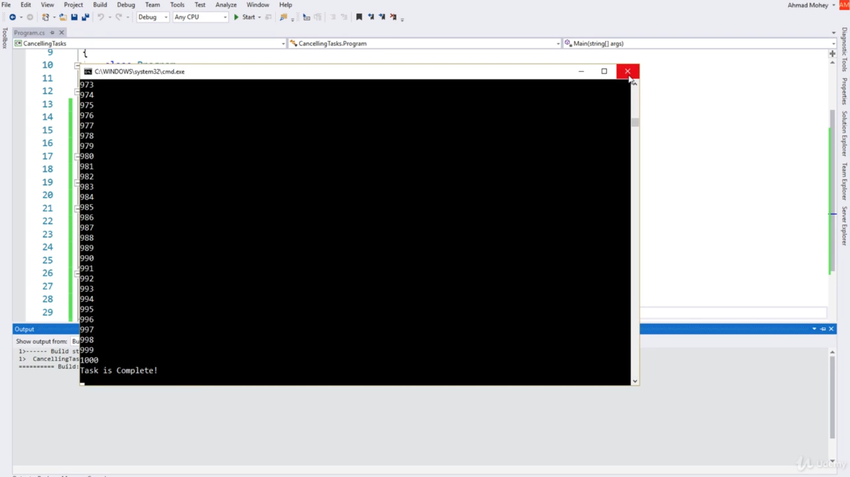
Task: Select the Program.cs tab
Action: pos(30,33)
